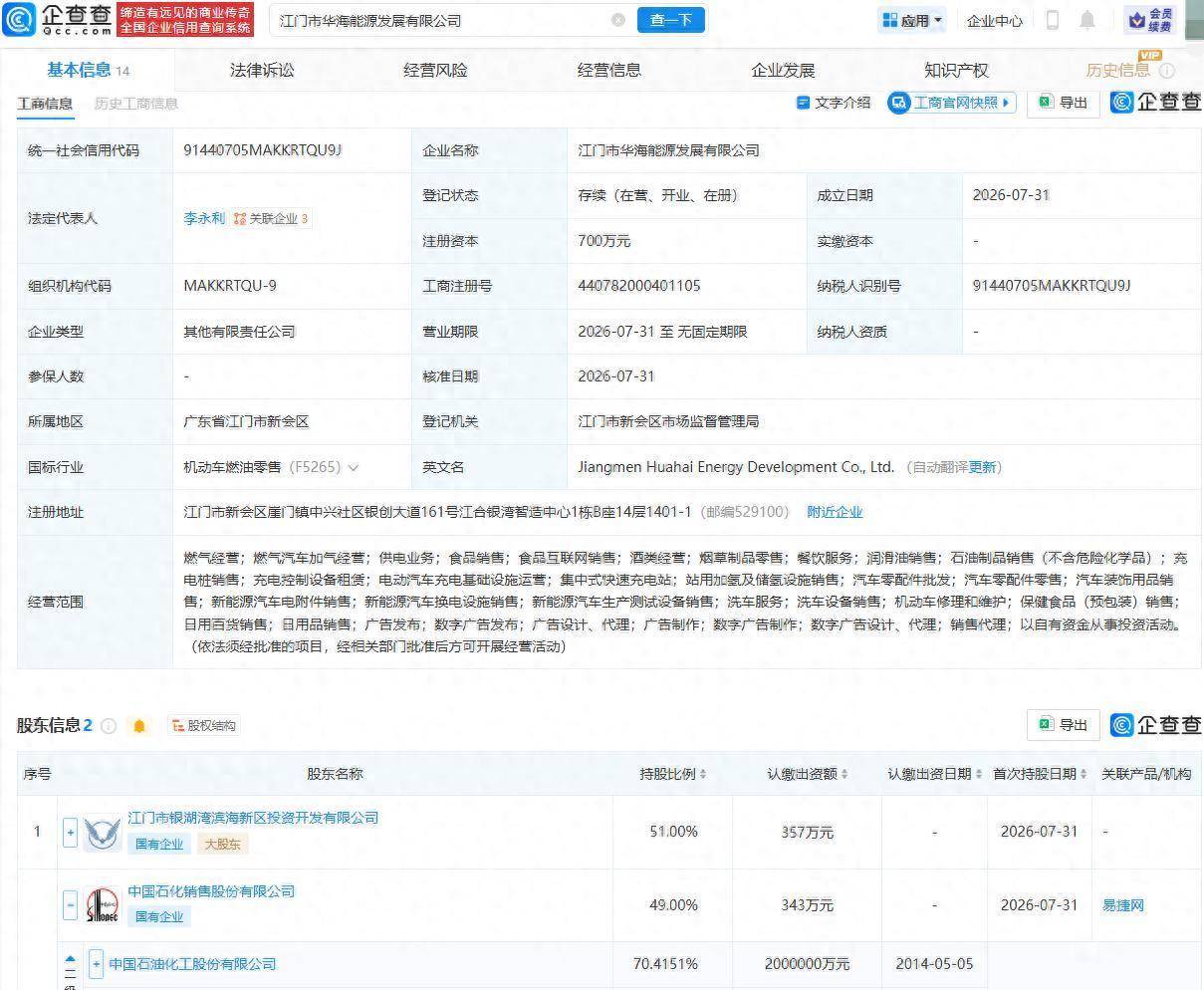Expand 江门市银湖湾滨海新区投资开发 shareholder row
Screen dimensions: 1204x990
70,833
